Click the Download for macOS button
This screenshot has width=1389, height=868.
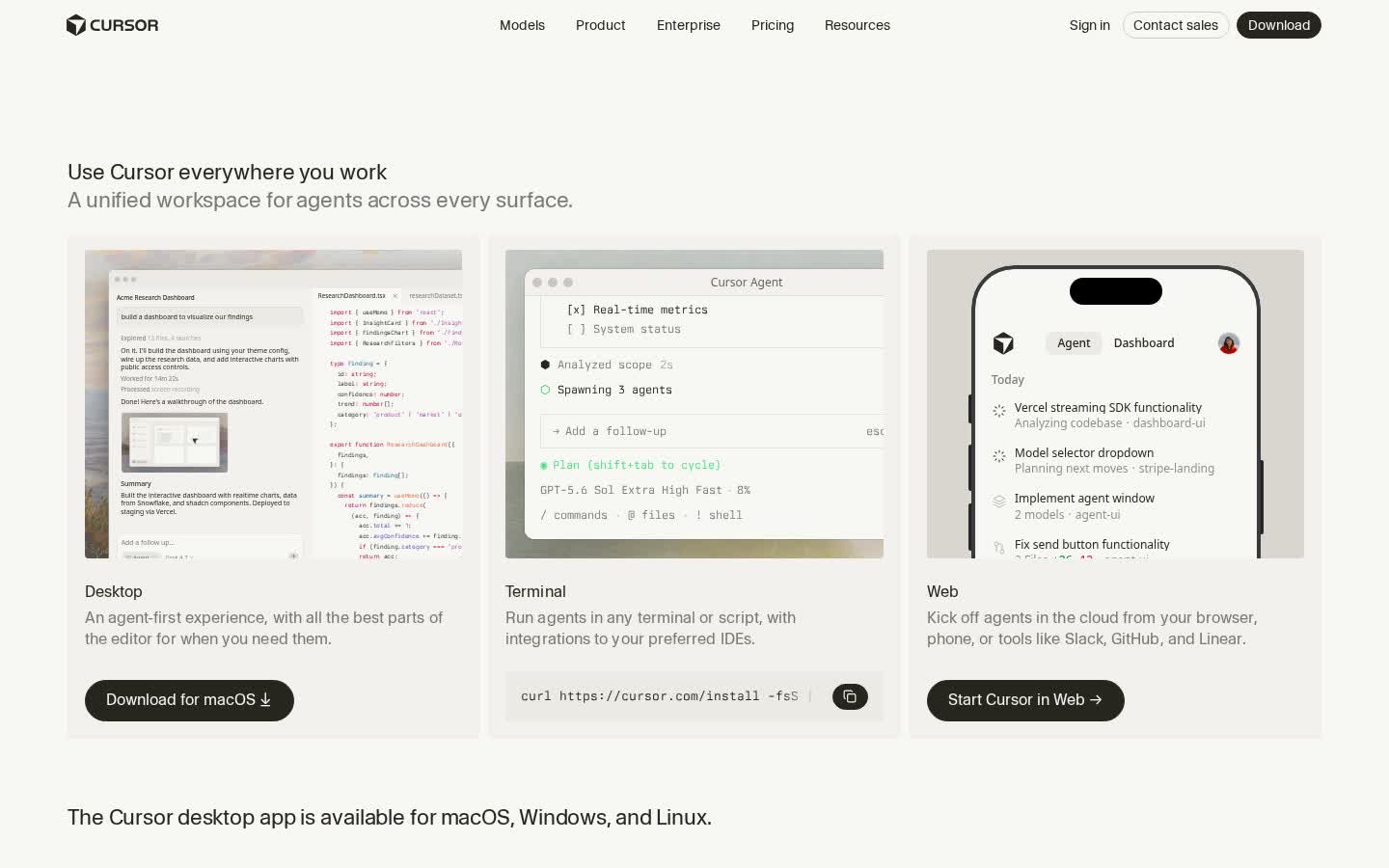(x=189, y=700)
